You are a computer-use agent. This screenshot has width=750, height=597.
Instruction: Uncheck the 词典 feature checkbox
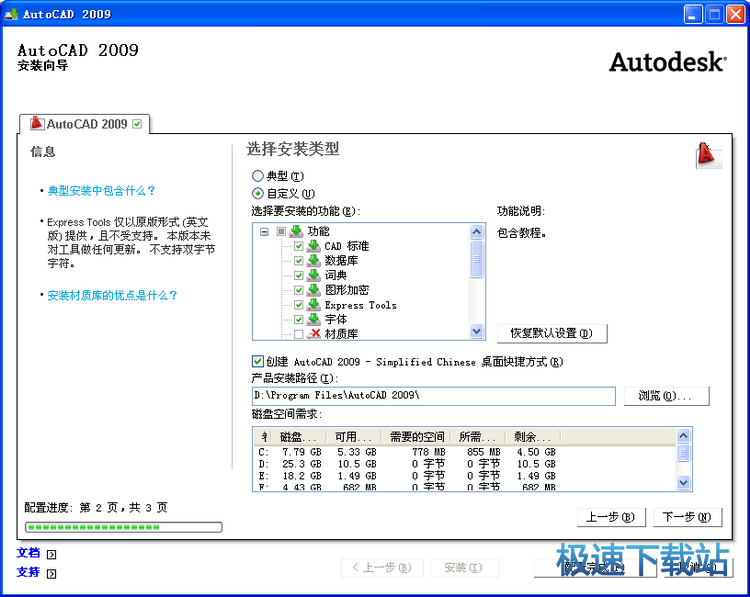[x=298, y=276]
